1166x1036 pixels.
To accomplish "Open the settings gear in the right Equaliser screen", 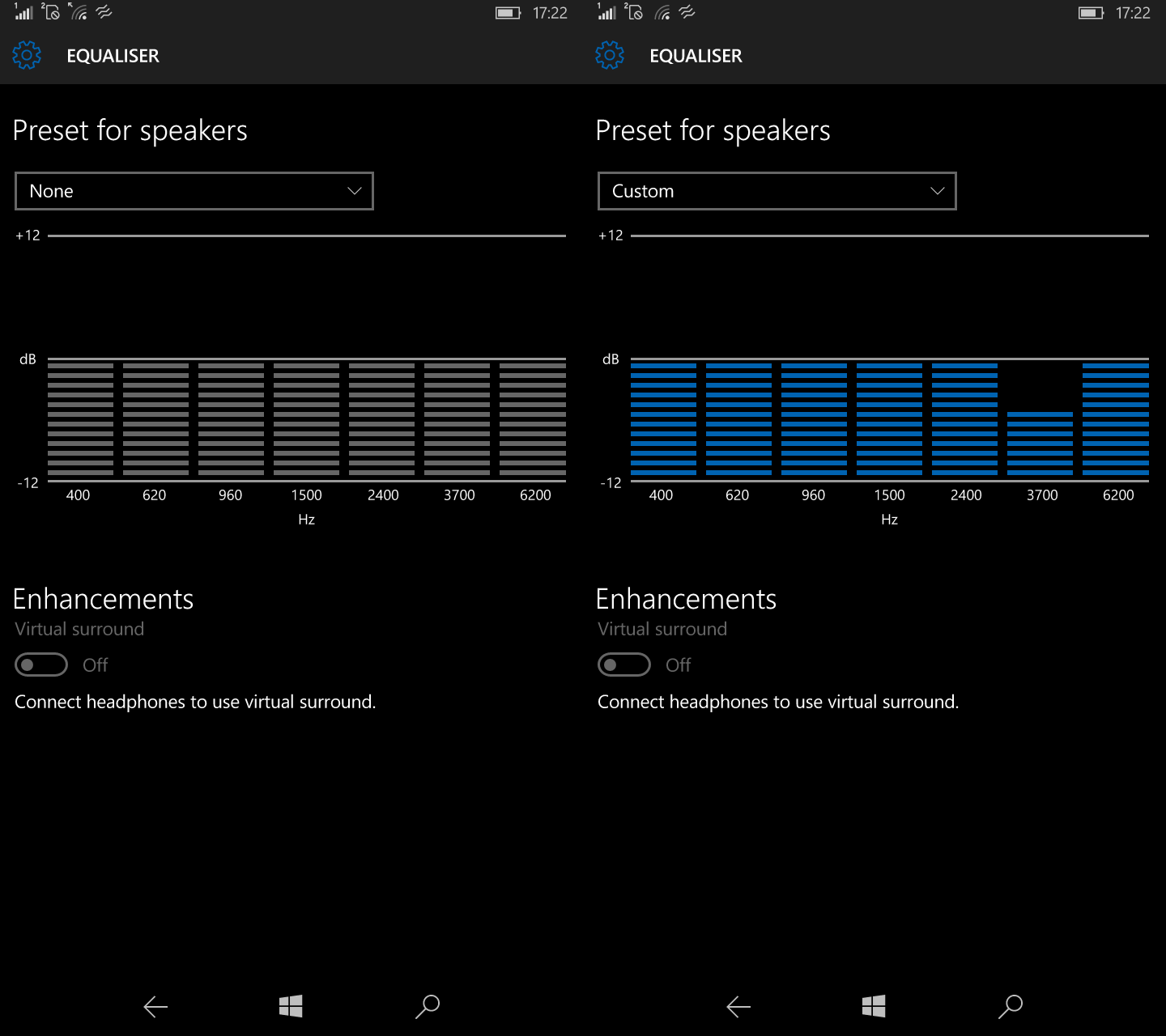I will [610, 55].
